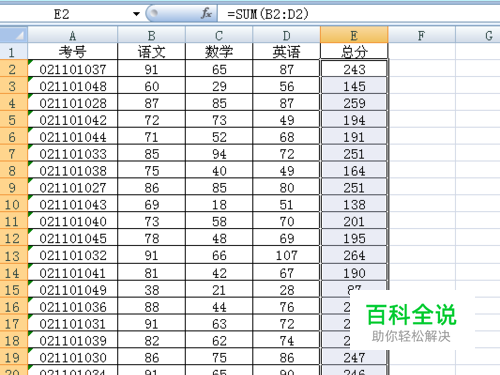Click math score cell 21

219,290
